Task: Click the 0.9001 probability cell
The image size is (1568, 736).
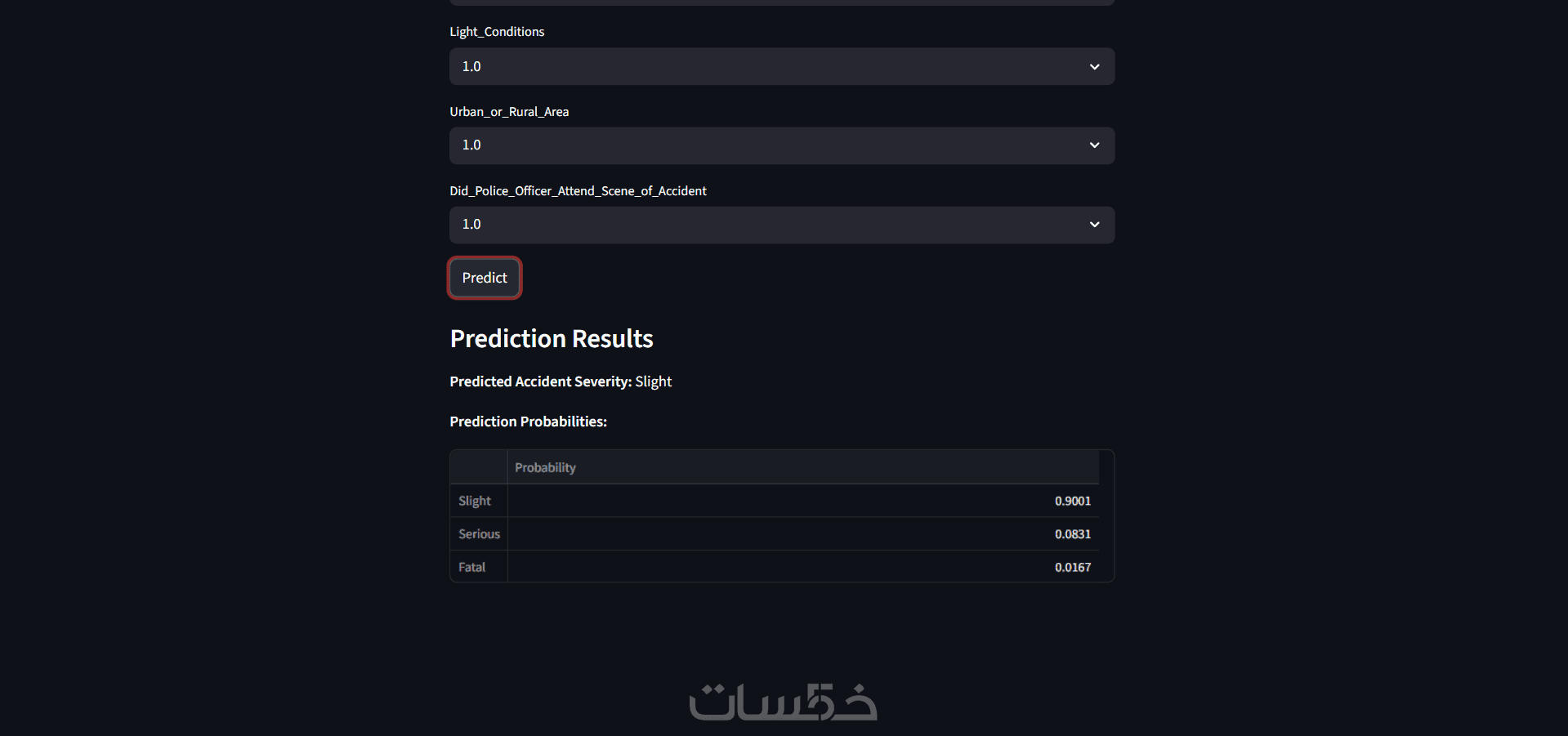Action: 1072,501
